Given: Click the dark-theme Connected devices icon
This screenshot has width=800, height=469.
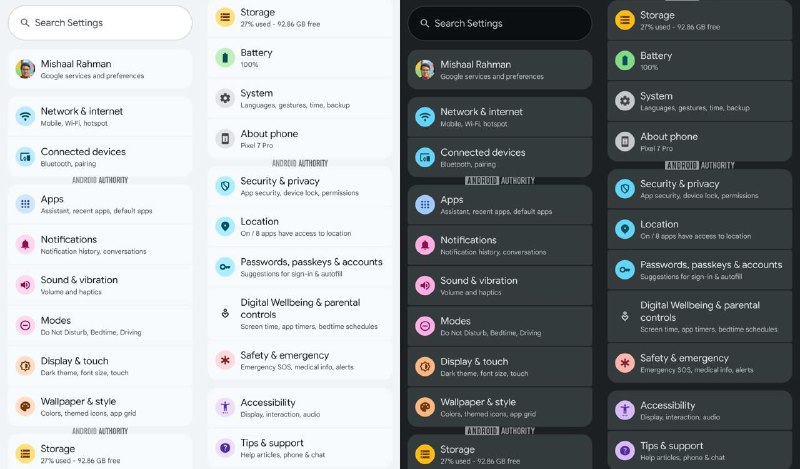Looking at the screenshot, I should (424, 158).
